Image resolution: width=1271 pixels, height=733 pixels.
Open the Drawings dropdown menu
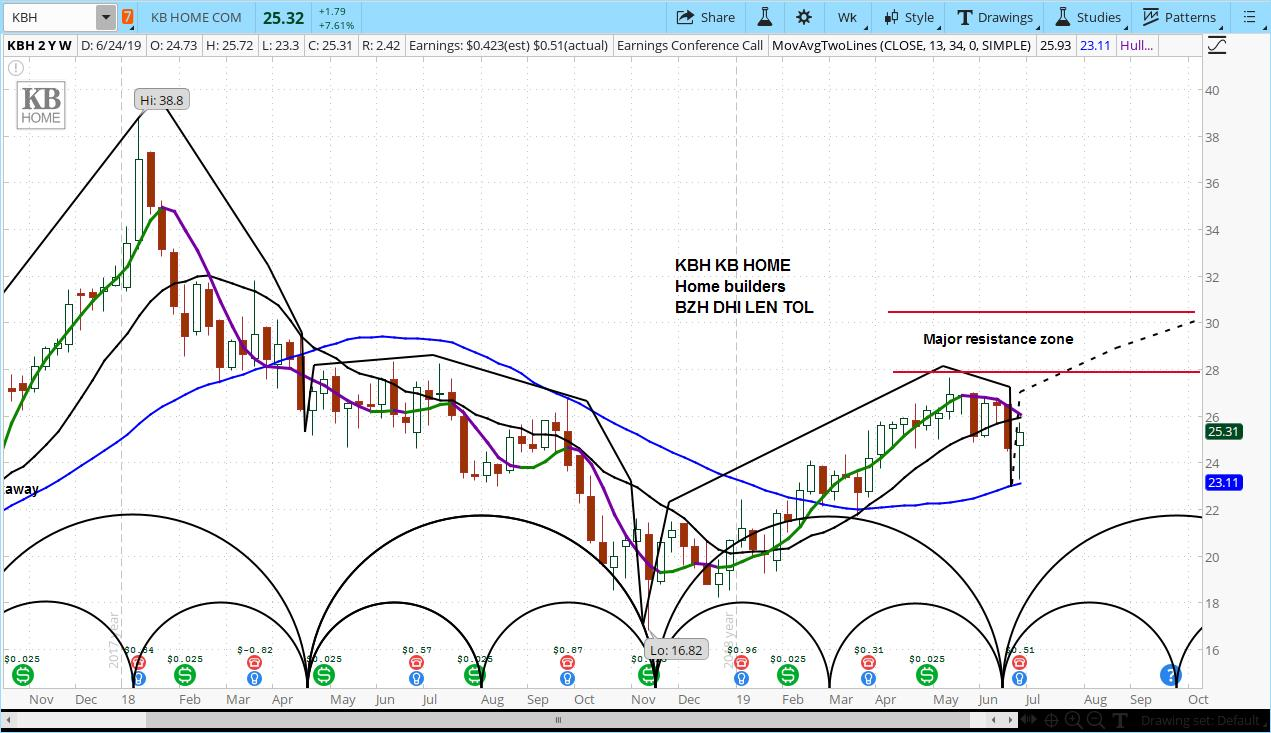[995, 17]
